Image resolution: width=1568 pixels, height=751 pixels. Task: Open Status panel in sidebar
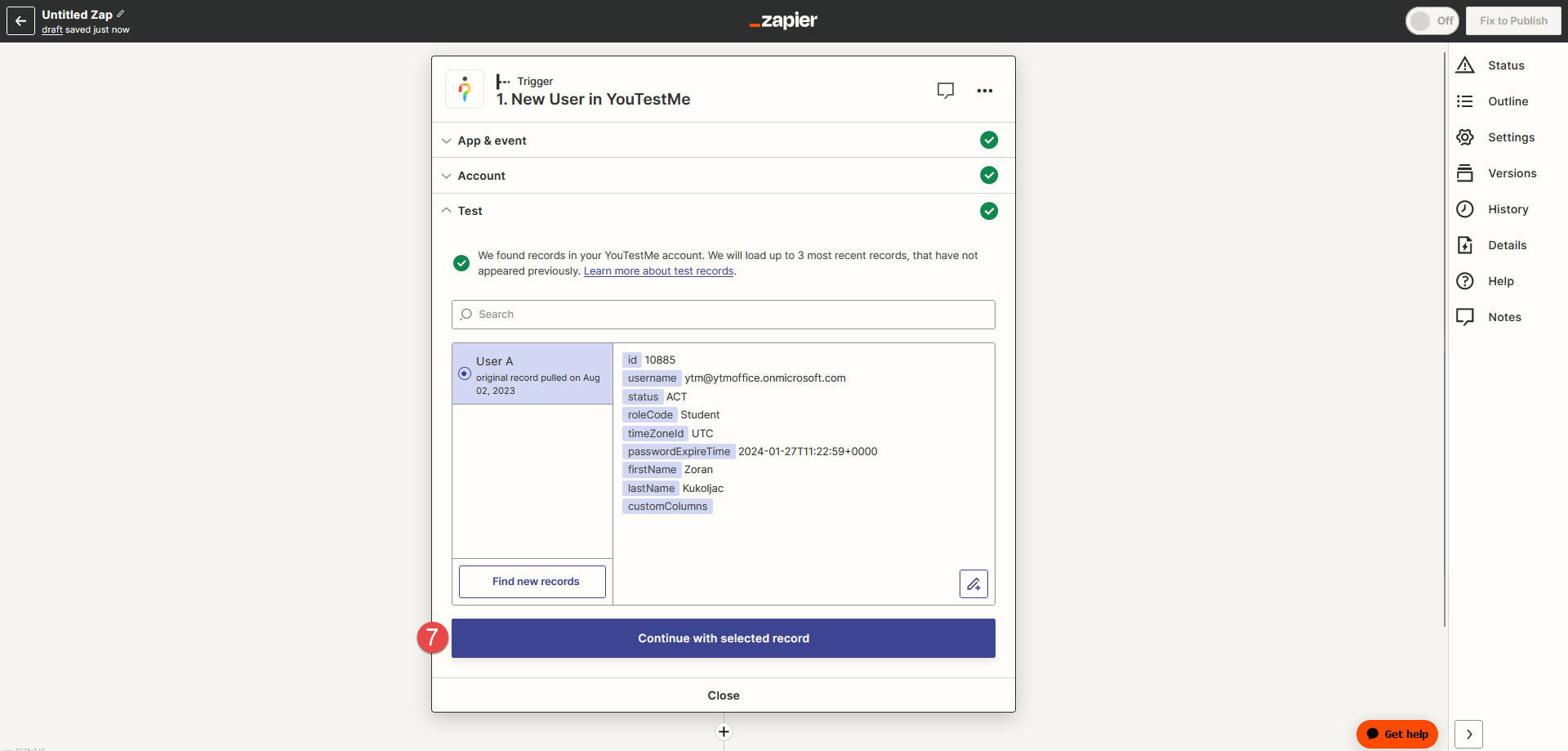pos(1507,65)
